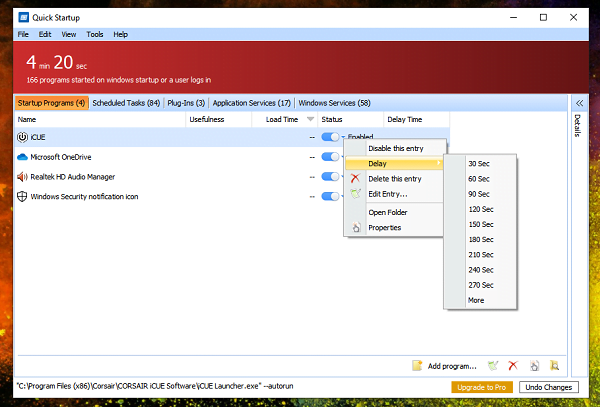Open the Edit menu

tap(45, 34)
